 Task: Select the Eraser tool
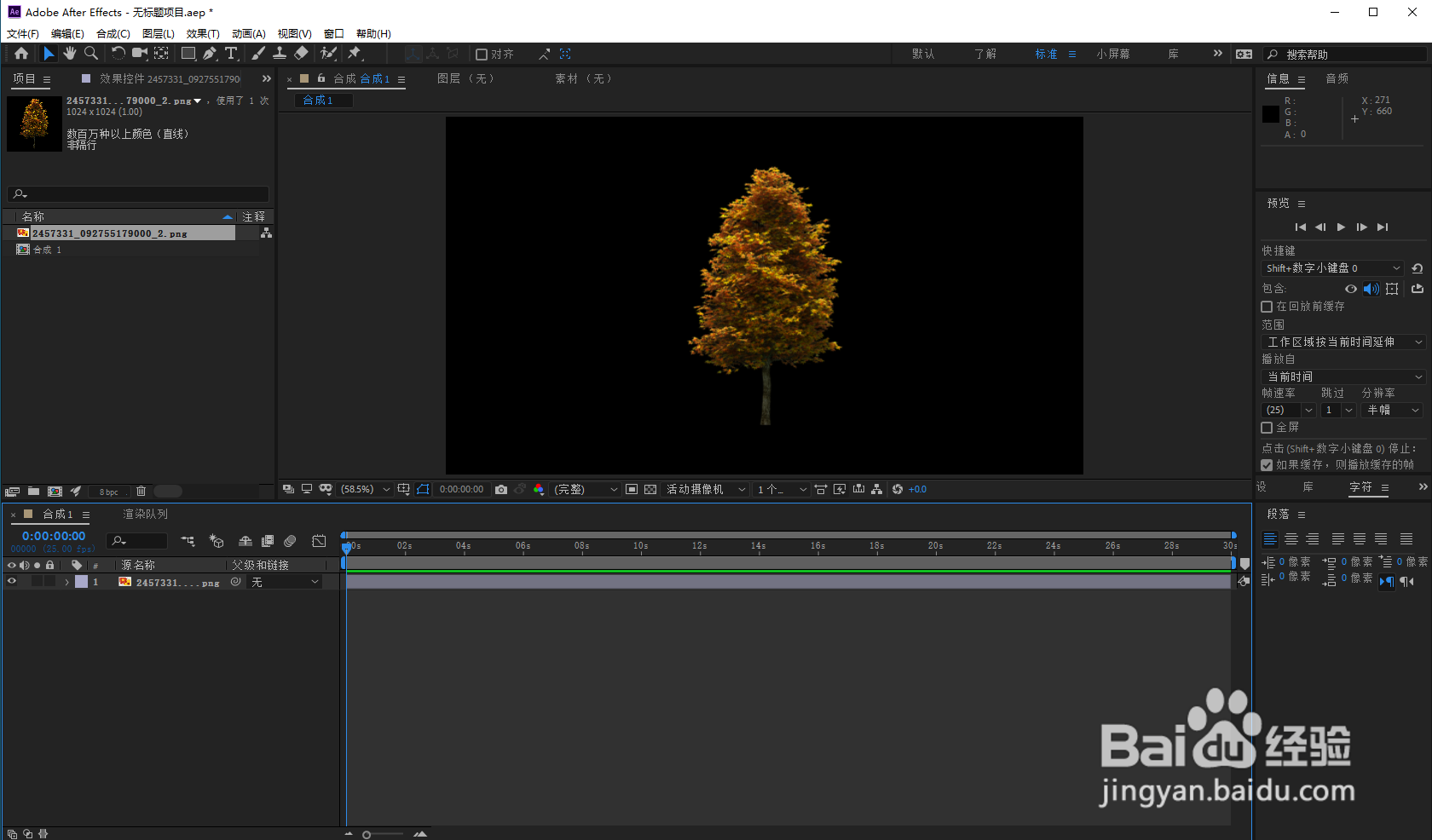(301, 54)
